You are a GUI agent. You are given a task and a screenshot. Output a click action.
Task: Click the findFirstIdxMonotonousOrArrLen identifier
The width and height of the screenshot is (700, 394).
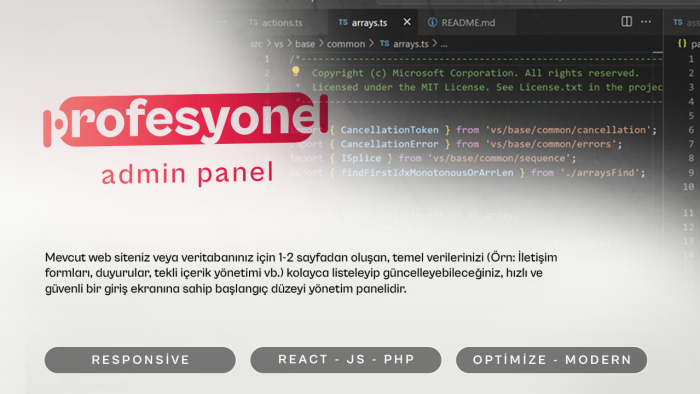pos(427,173)
